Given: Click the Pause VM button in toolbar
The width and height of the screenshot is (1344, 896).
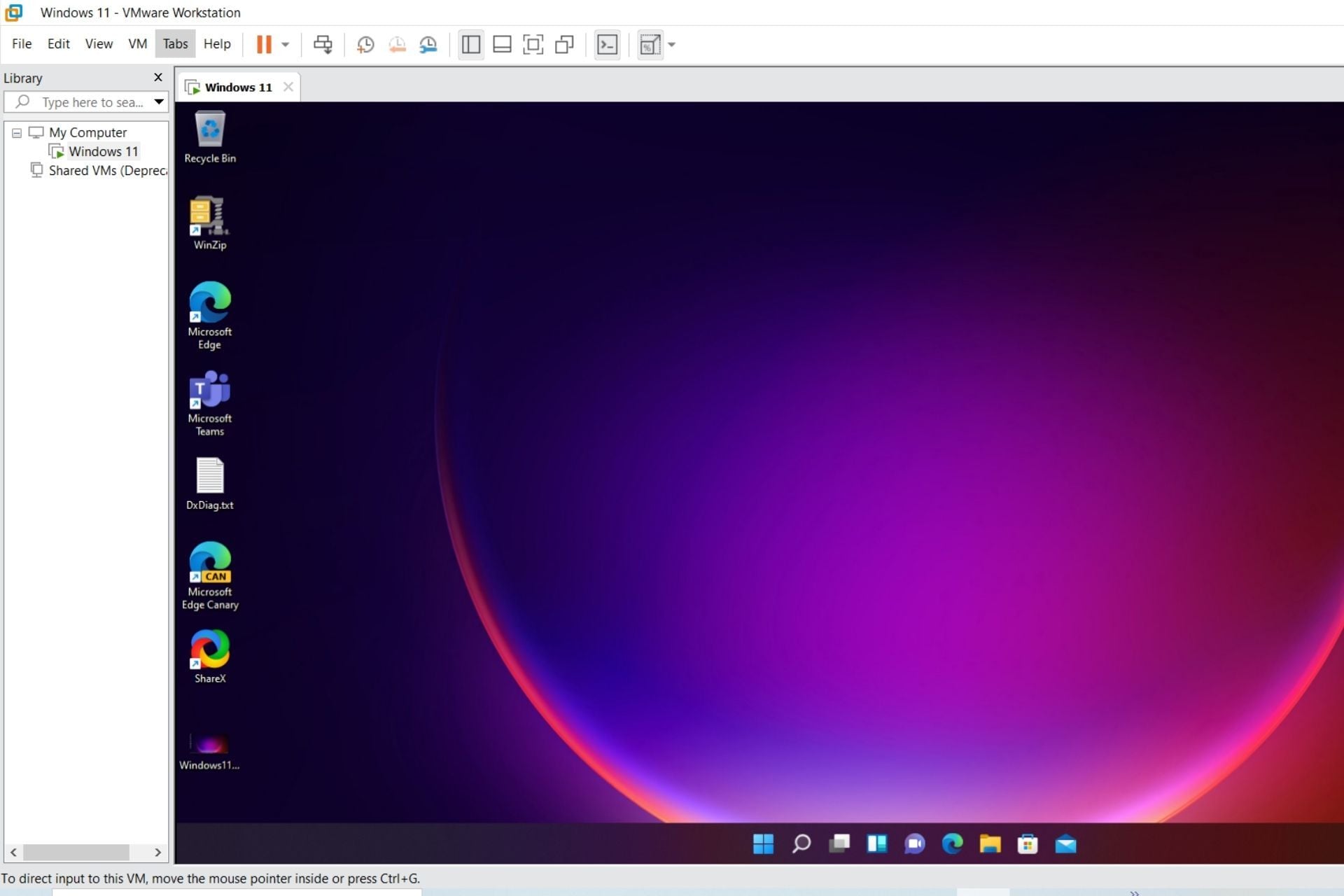Looking at the screenshot, I should click(x=264, y=45).
